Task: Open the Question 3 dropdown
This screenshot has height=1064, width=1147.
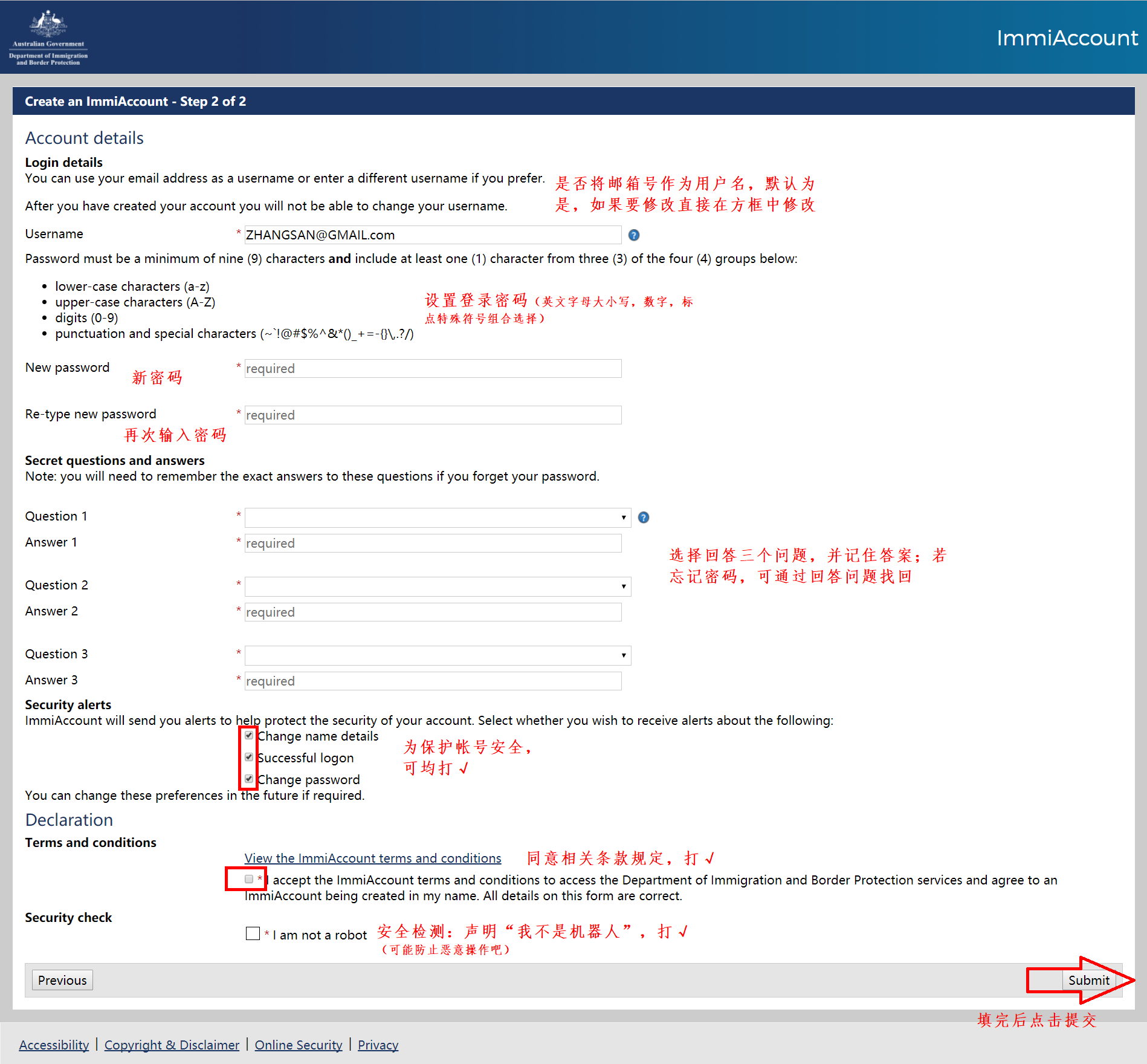Action: pos(438,655)
